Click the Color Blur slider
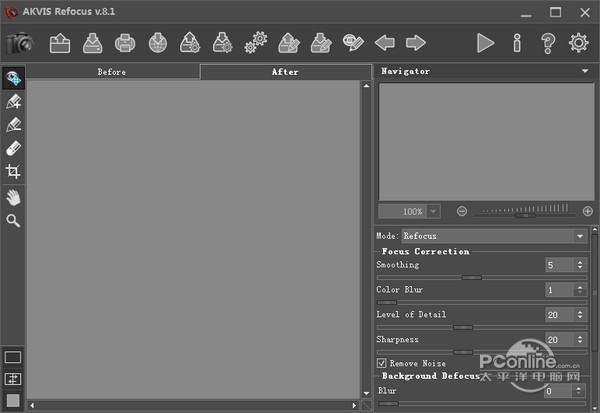Screen dimensions: 600x413 tap(482, 302)
